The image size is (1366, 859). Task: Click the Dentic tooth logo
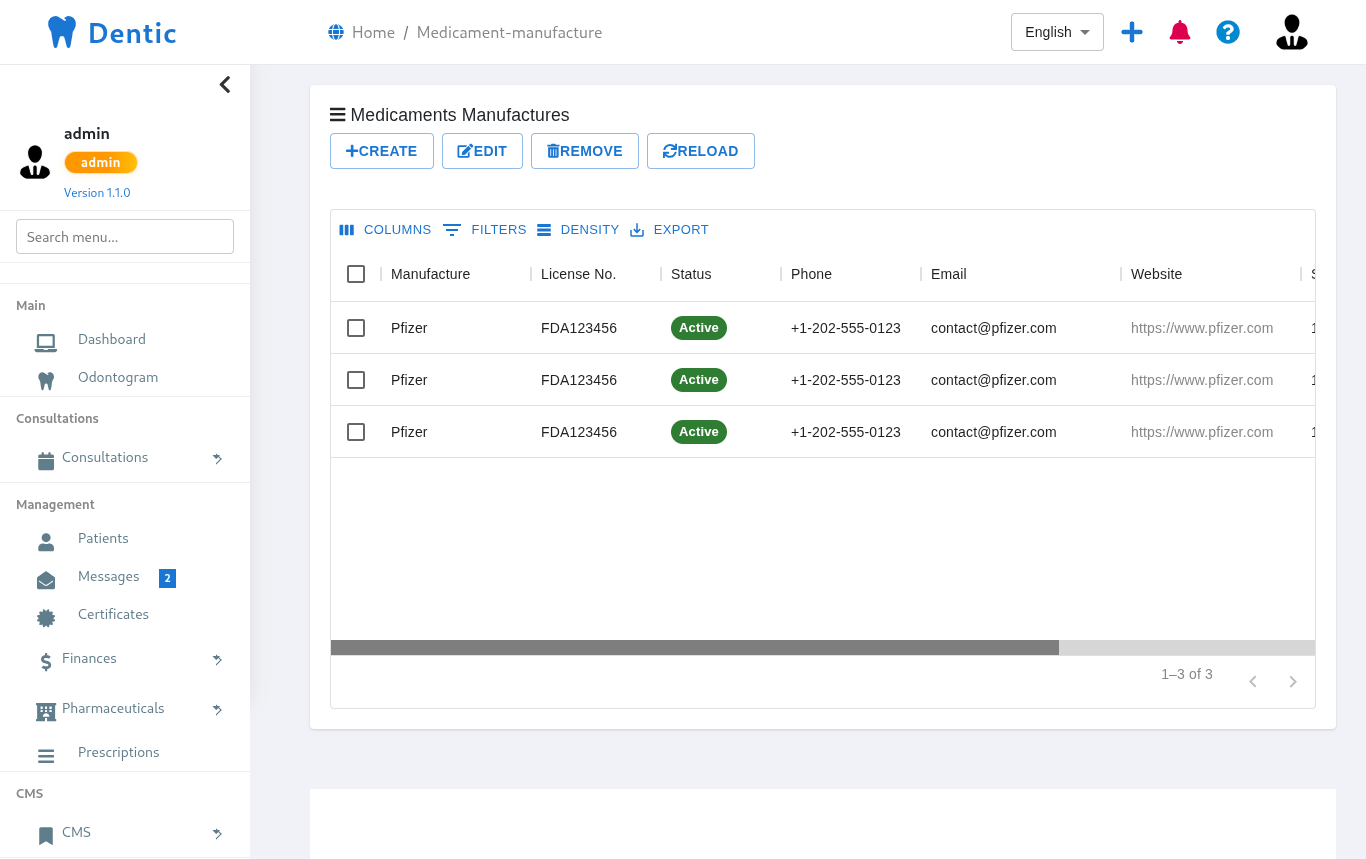click(x=62, y=32)
